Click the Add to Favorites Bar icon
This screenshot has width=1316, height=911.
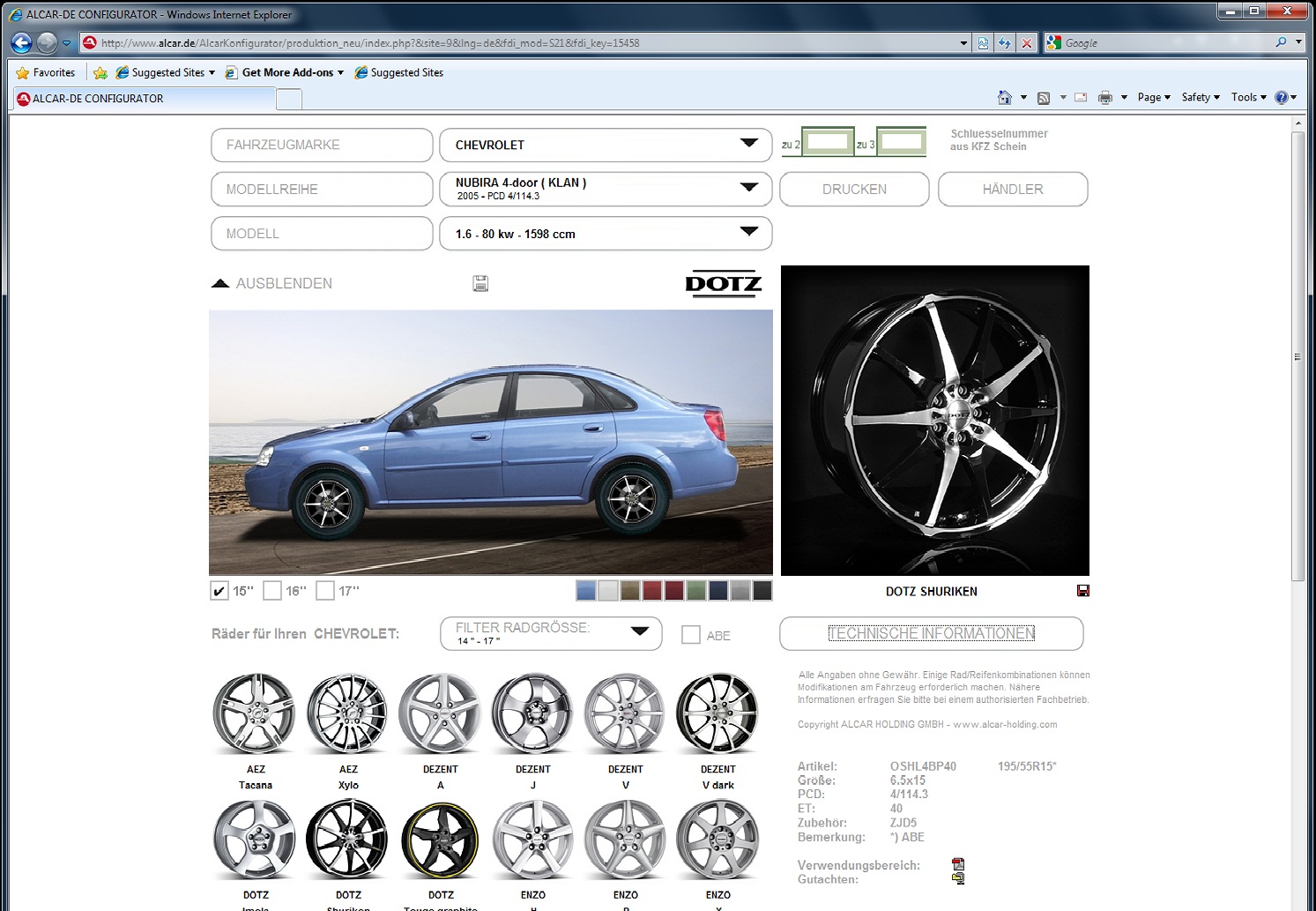pos(100,72)
